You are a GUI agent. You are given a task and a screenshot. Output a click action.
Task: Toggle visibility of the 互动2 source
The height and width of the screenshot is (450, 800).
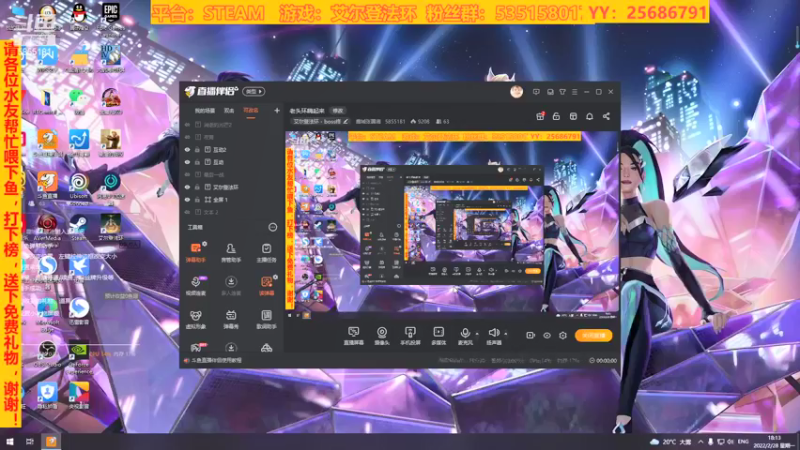point(187,150)
